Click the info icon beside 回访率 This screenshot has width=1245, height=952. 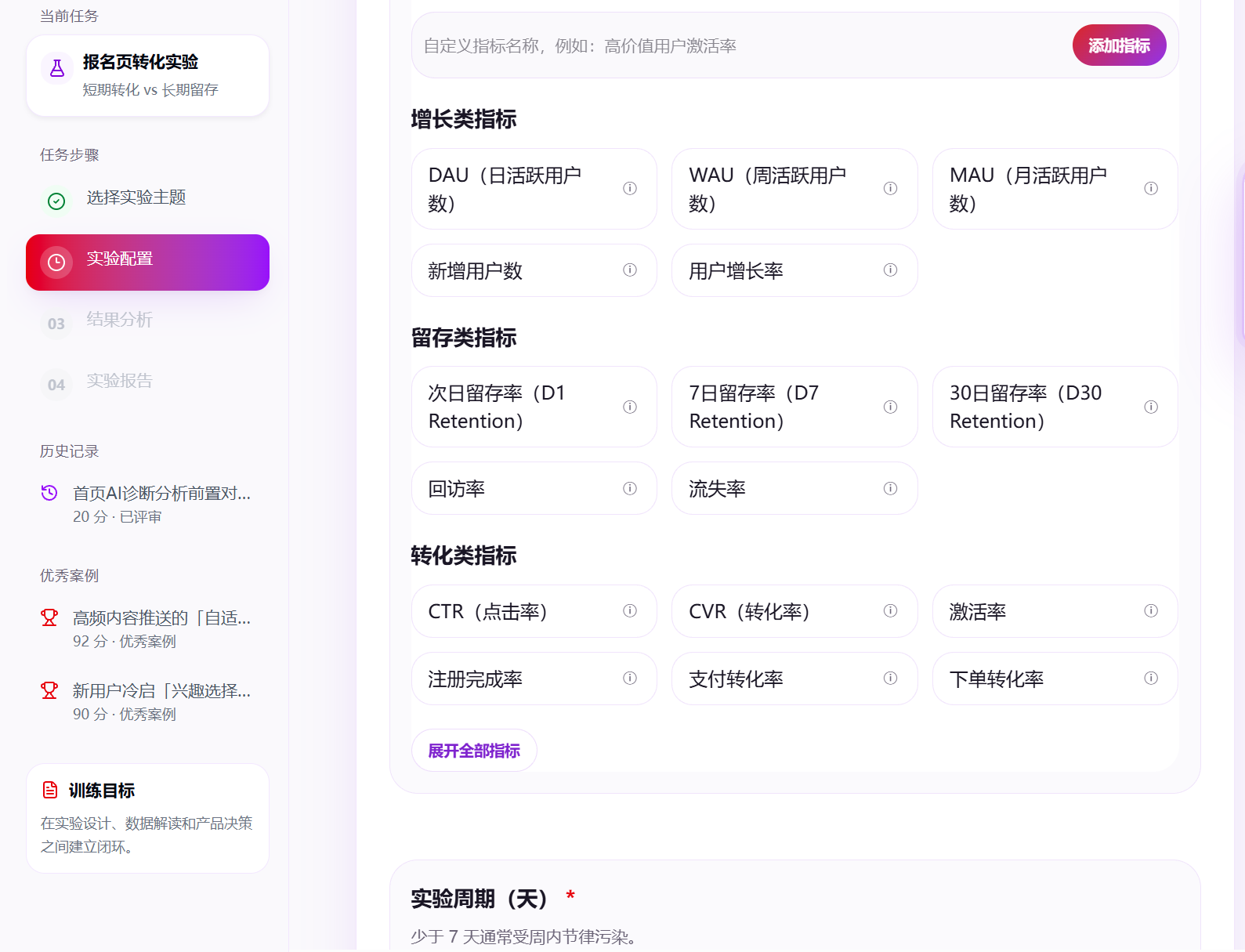click(630, 488)
